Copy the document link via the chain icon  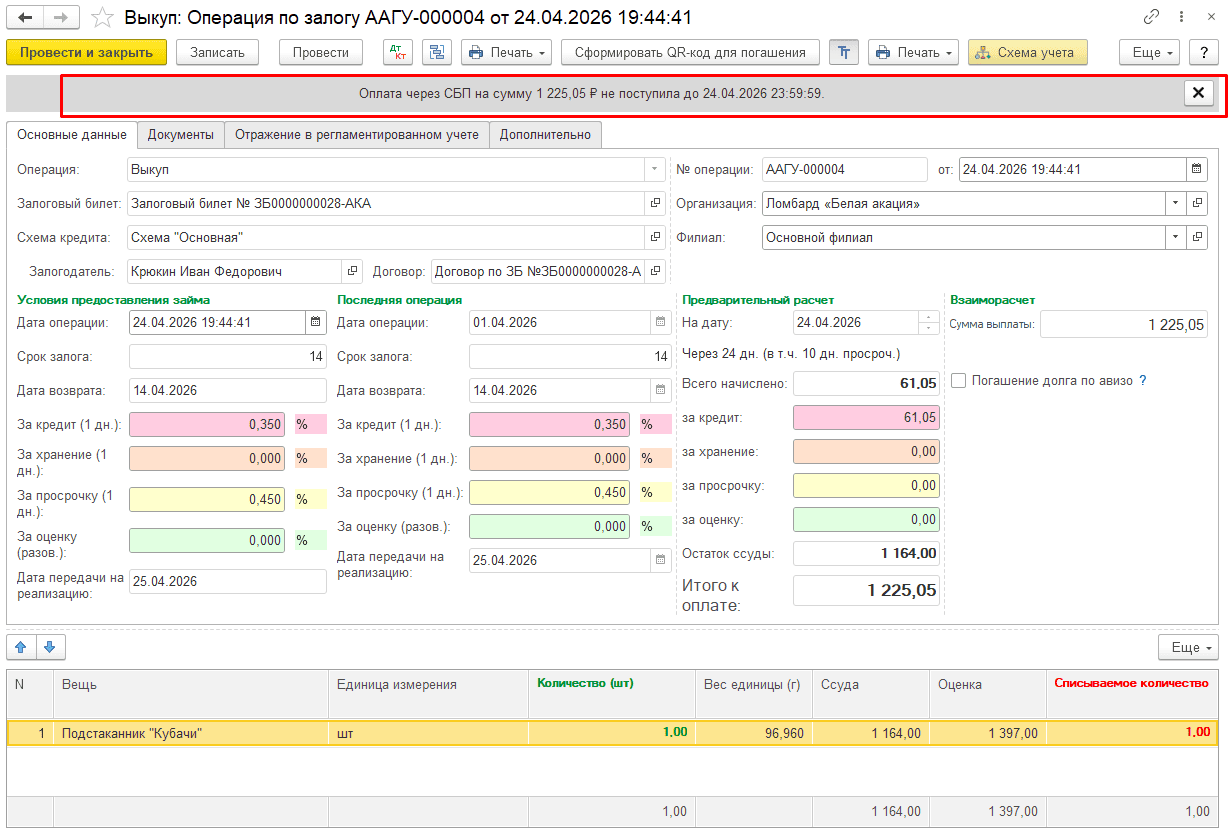[x=1151, y=18]
